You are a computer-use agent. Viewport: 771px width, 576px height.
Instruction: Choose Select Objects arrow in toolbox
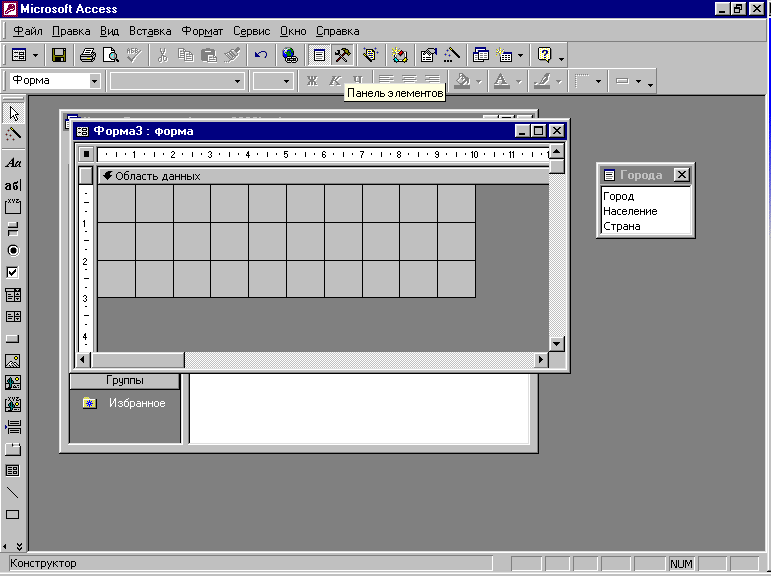click(x=13, y=114)
